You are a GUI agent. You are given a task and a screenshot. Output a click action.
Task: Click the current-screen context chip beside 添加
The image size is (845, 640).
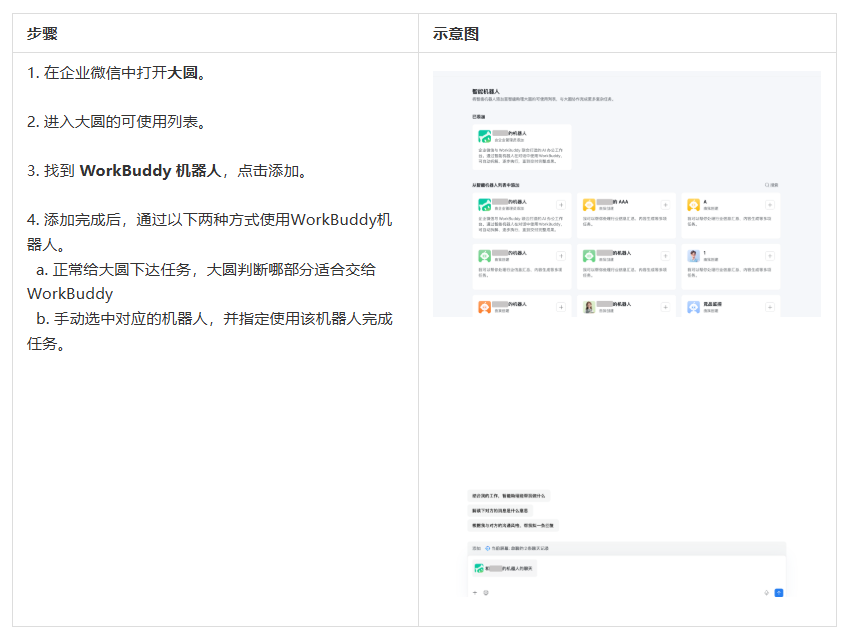(x=517, y=548)
